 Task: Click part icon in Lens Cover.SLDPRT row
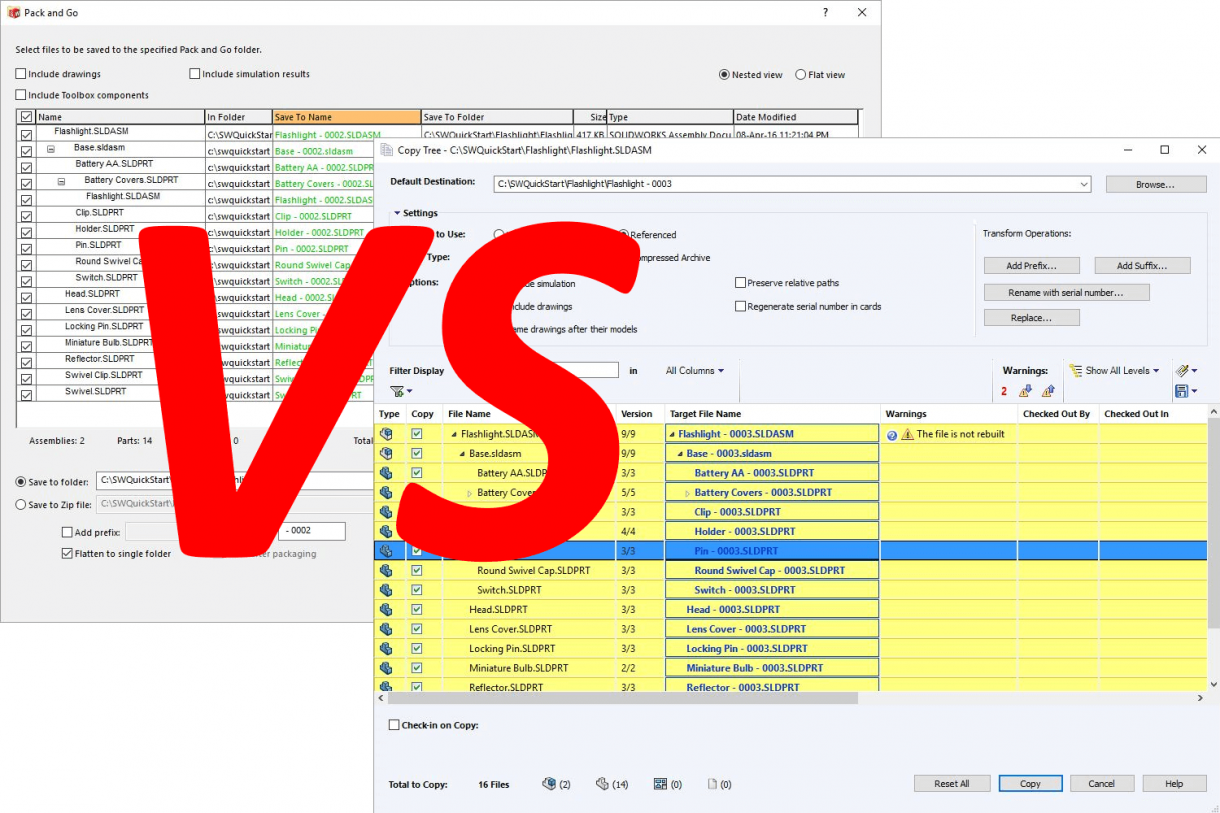pyautogui.click(x=386, y=629)
